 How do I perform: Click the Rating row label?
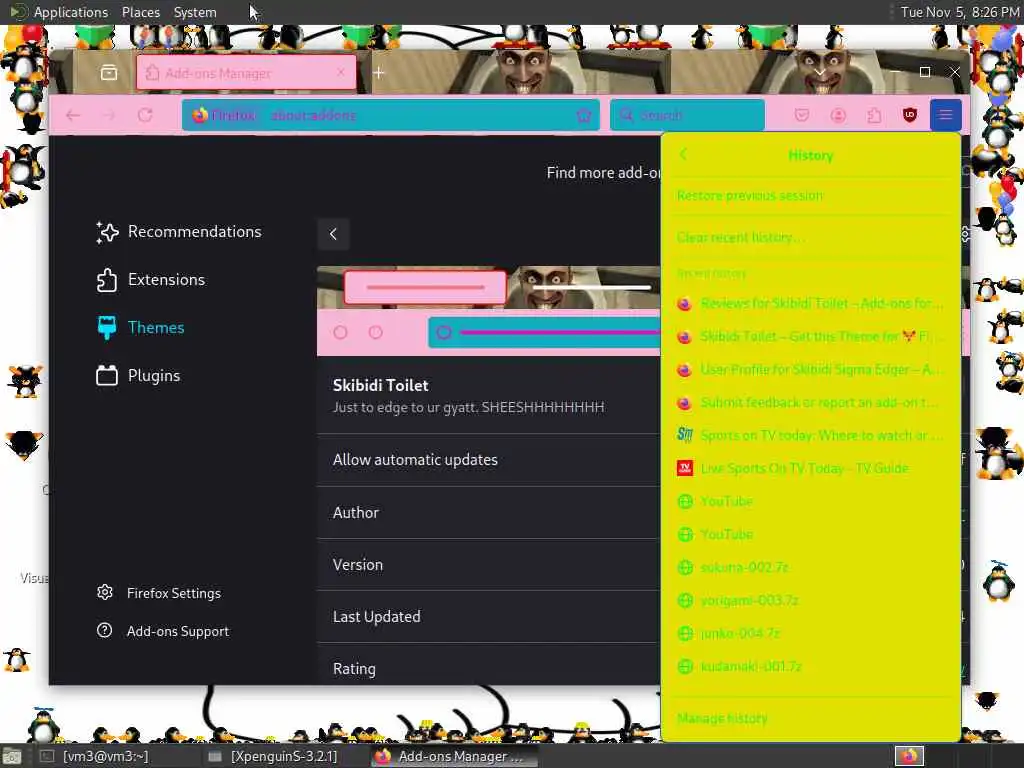pos(355,669)
